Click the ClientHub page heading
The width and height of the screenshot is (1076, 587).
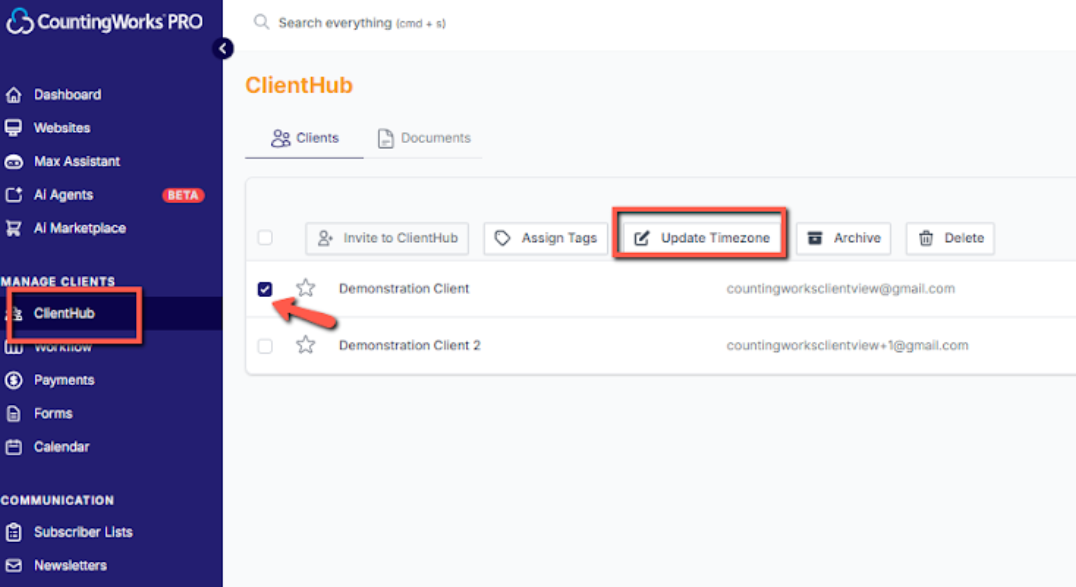[x=299, y=85]
